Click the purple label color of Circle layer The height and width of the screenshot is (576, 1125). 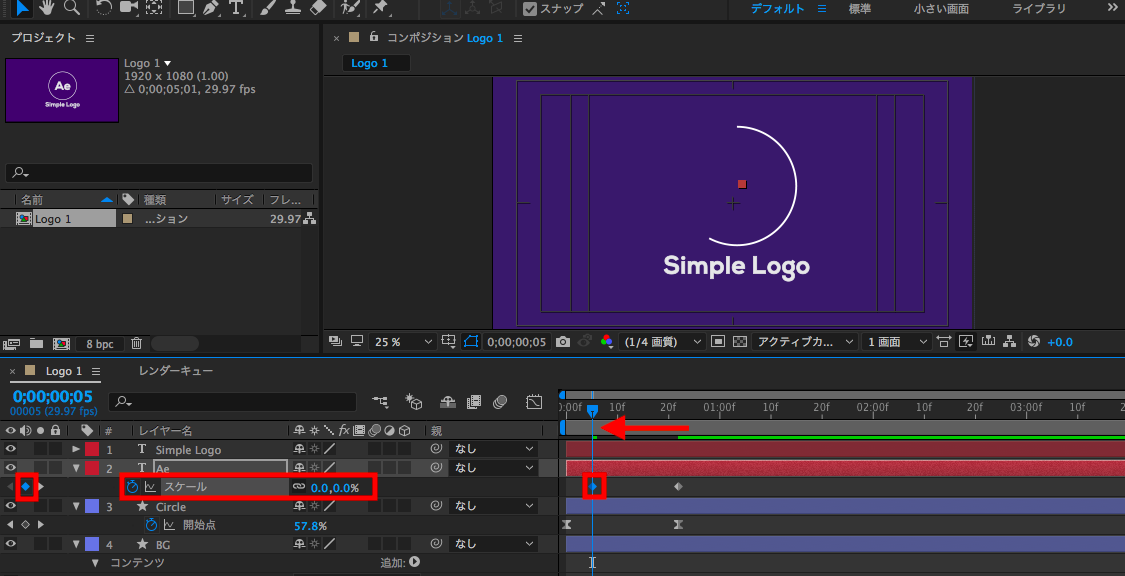92,507
